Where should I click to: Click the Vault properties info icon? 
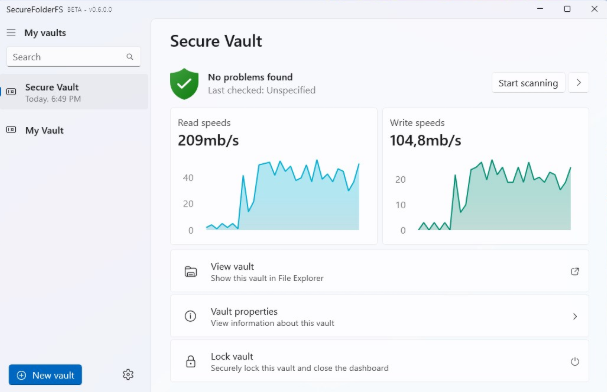[190, 316]
